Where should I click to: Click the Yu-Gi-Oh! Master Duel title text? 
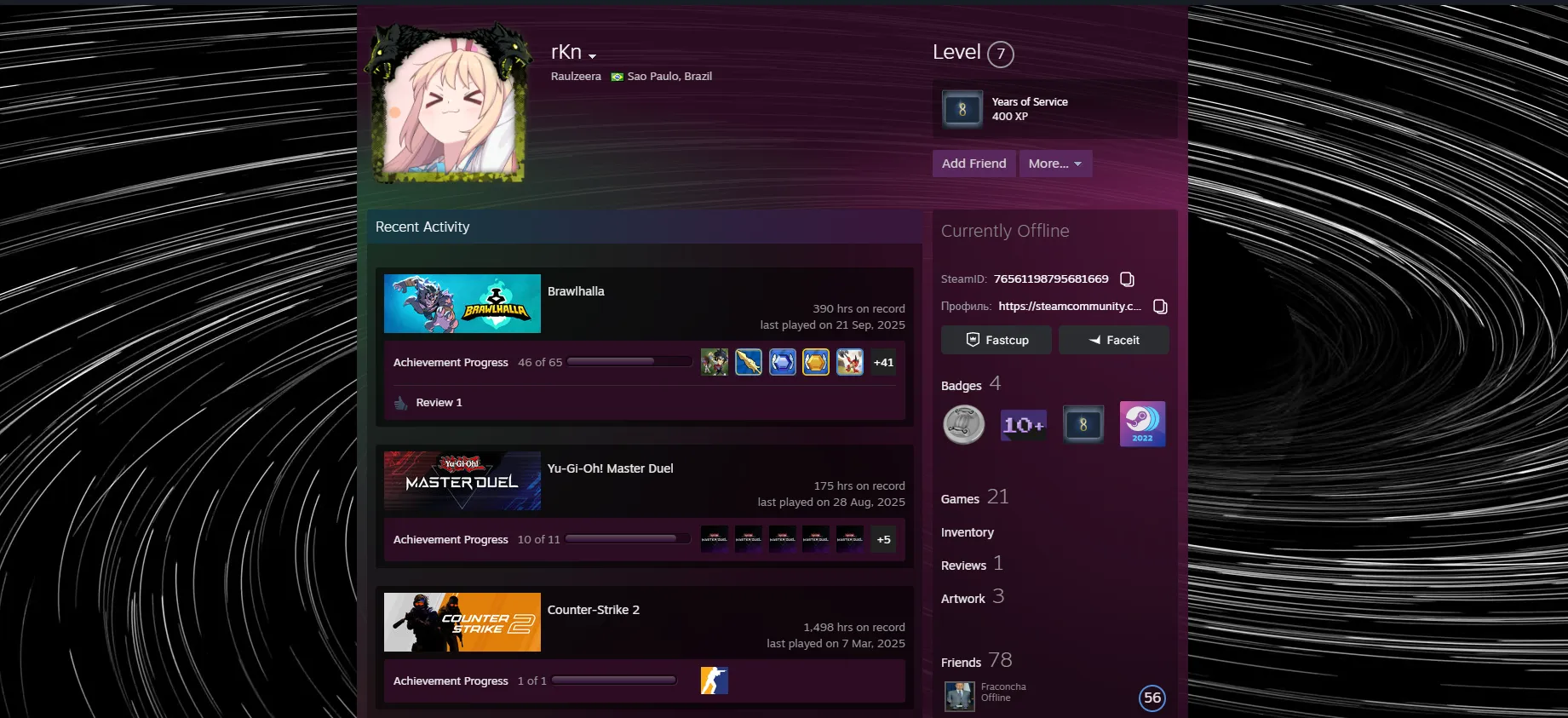611,468
